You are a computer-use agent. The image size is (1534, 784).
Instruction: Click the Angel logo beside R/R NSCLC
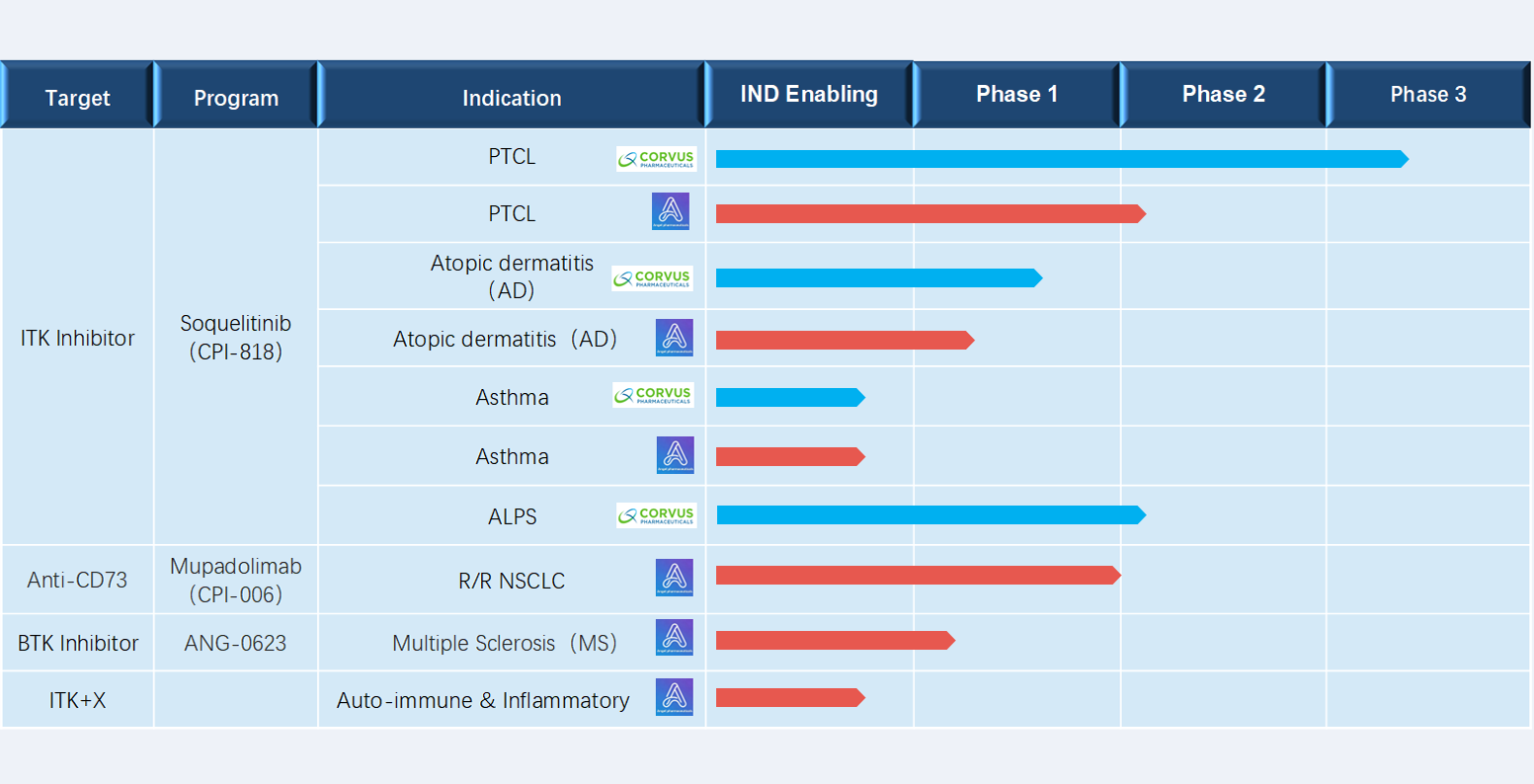[x=675, y=578]
